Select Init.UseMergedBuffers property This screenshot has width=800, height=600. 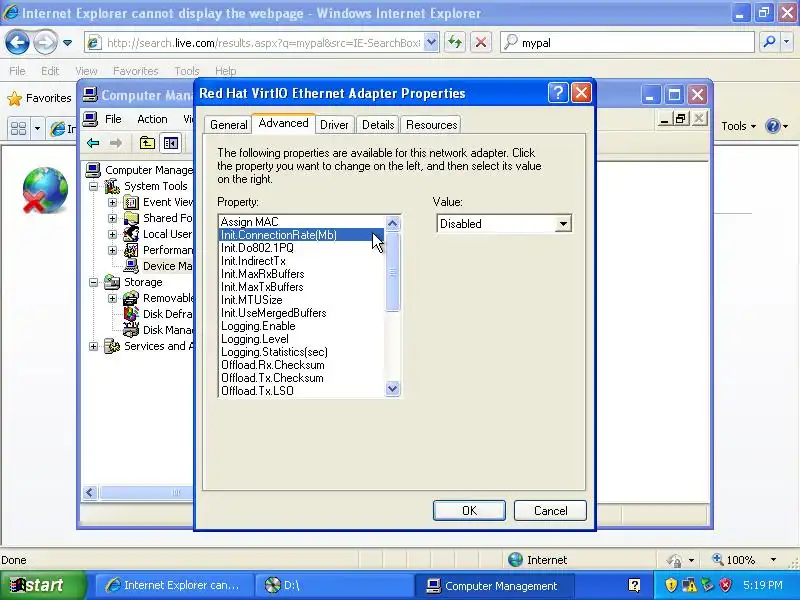click(301, 313)
